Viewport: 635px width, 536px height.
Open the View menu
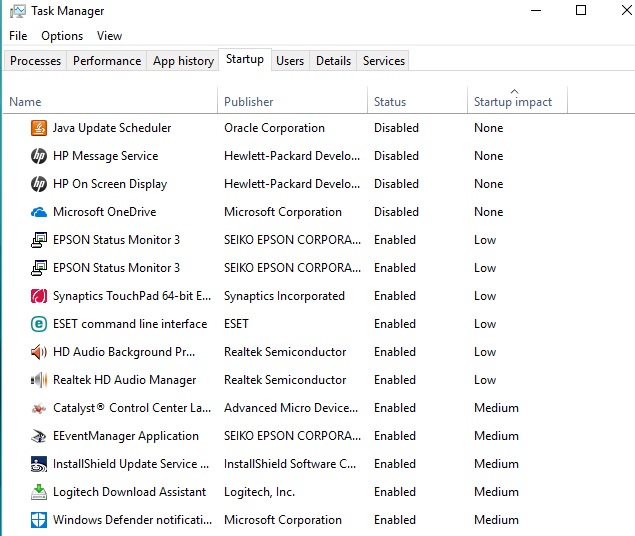pyautogui.click(x=109, y=36)
